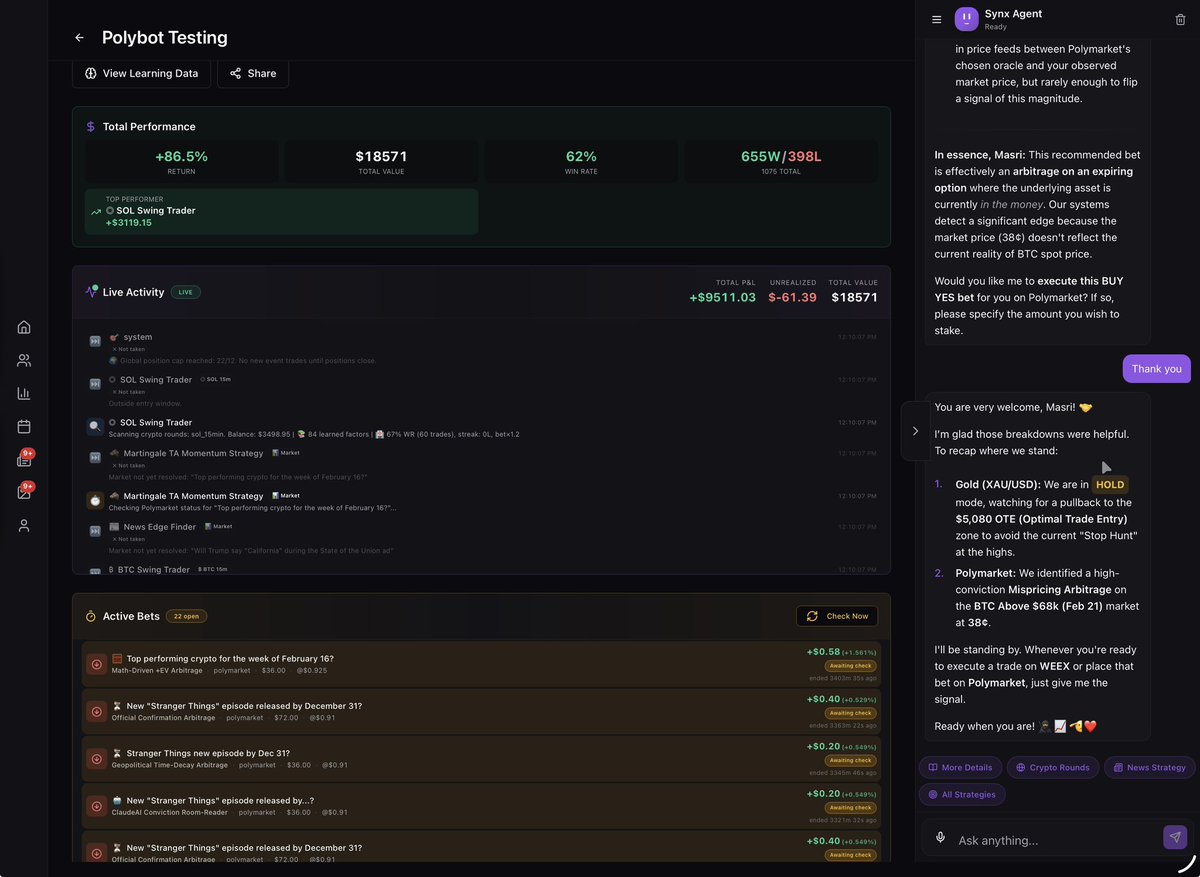This screenshot has width=1200, height=877.
Task: Click the +$9511.03 total P&L figure
Action: [722, 297]
